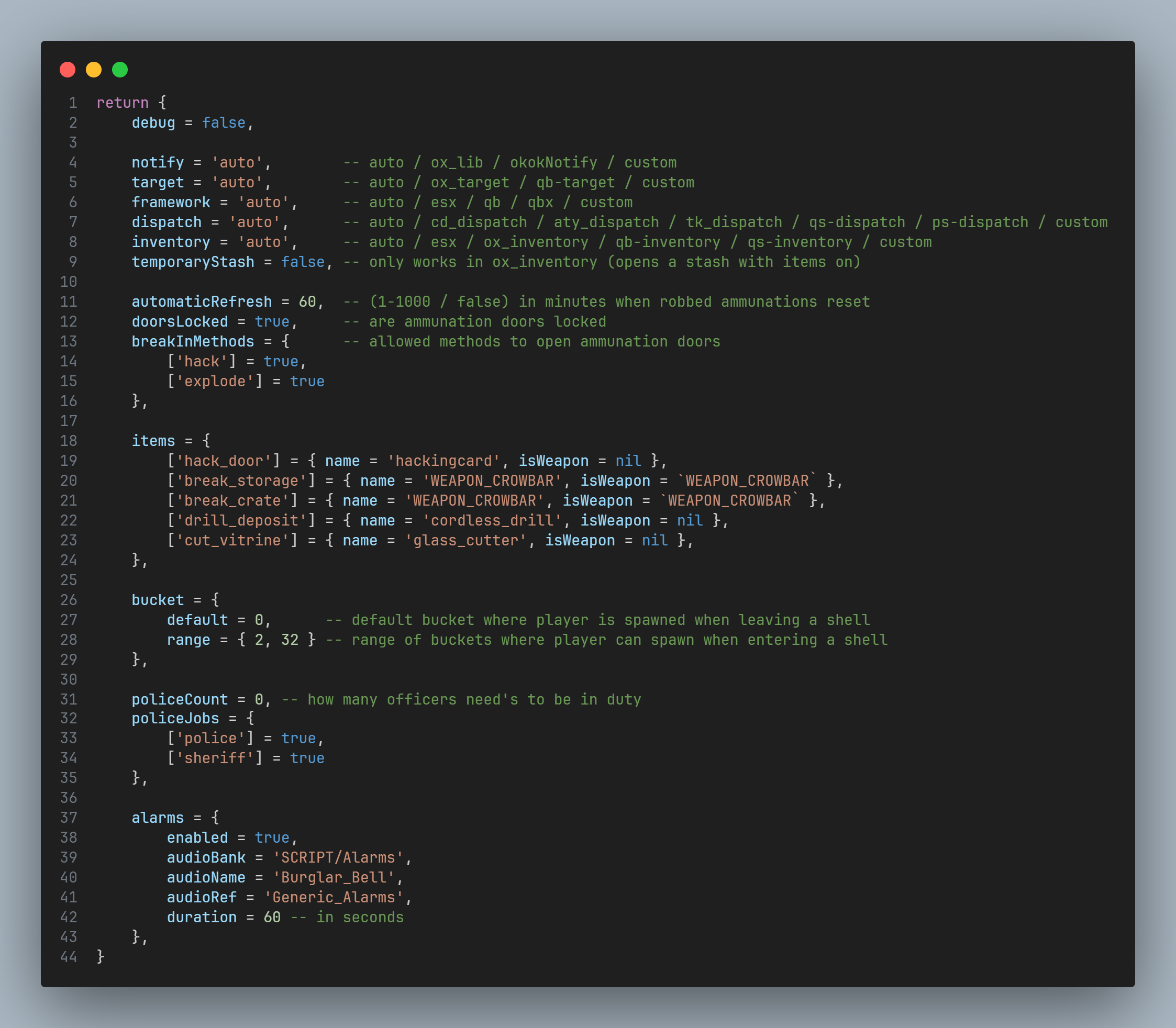
Task: Click the 'glass_cutter' string value
Action: [465, 540]
